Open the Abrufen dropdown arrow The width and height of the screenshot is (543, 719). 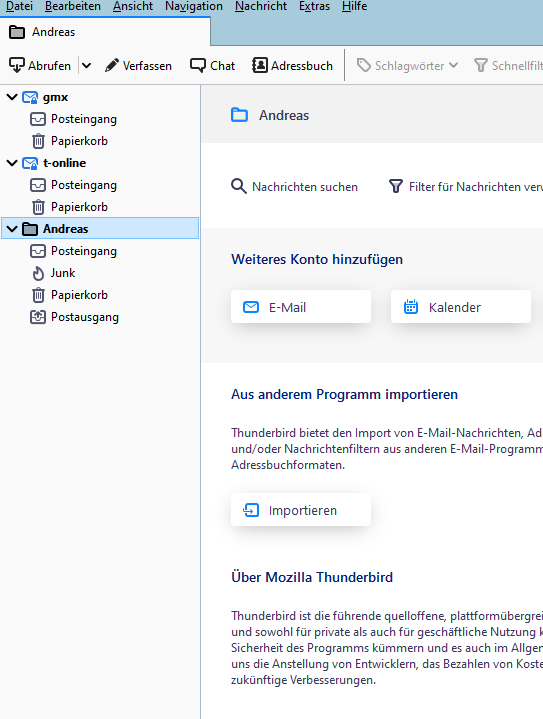pos(87,66)
